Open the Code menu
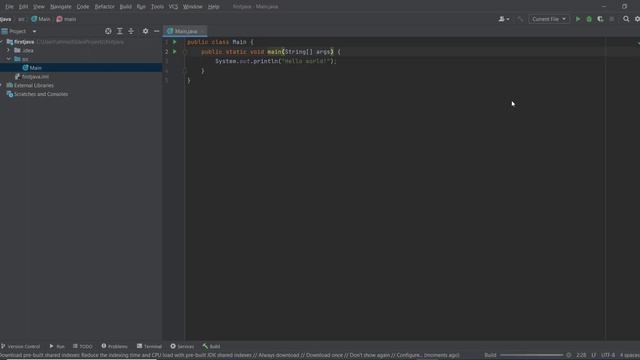Screen dimensions: 640x360 pyautogui.click(x=83, y=7)
